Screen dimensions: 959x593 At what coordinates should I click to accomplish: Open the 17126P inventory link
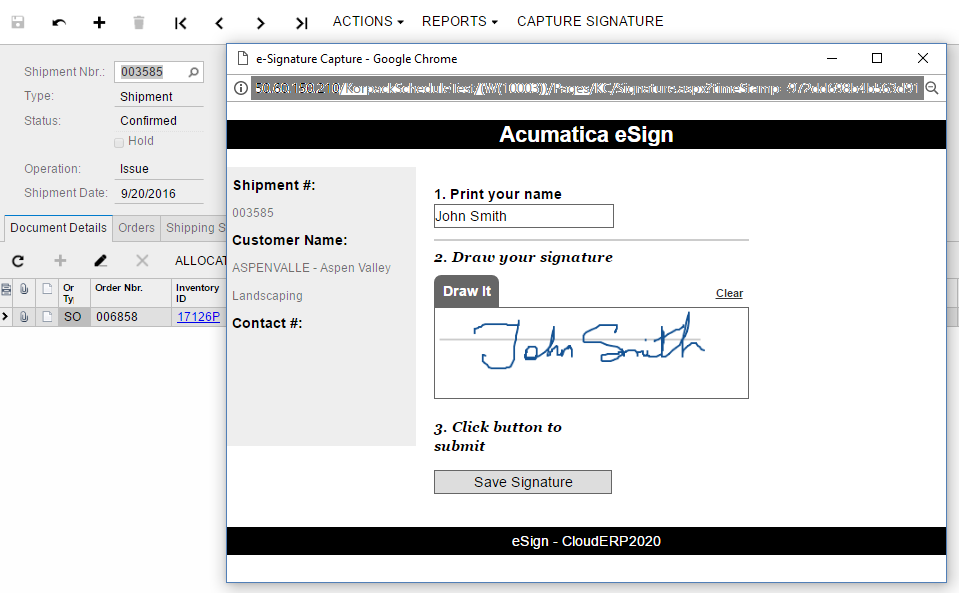click(198, 317)
